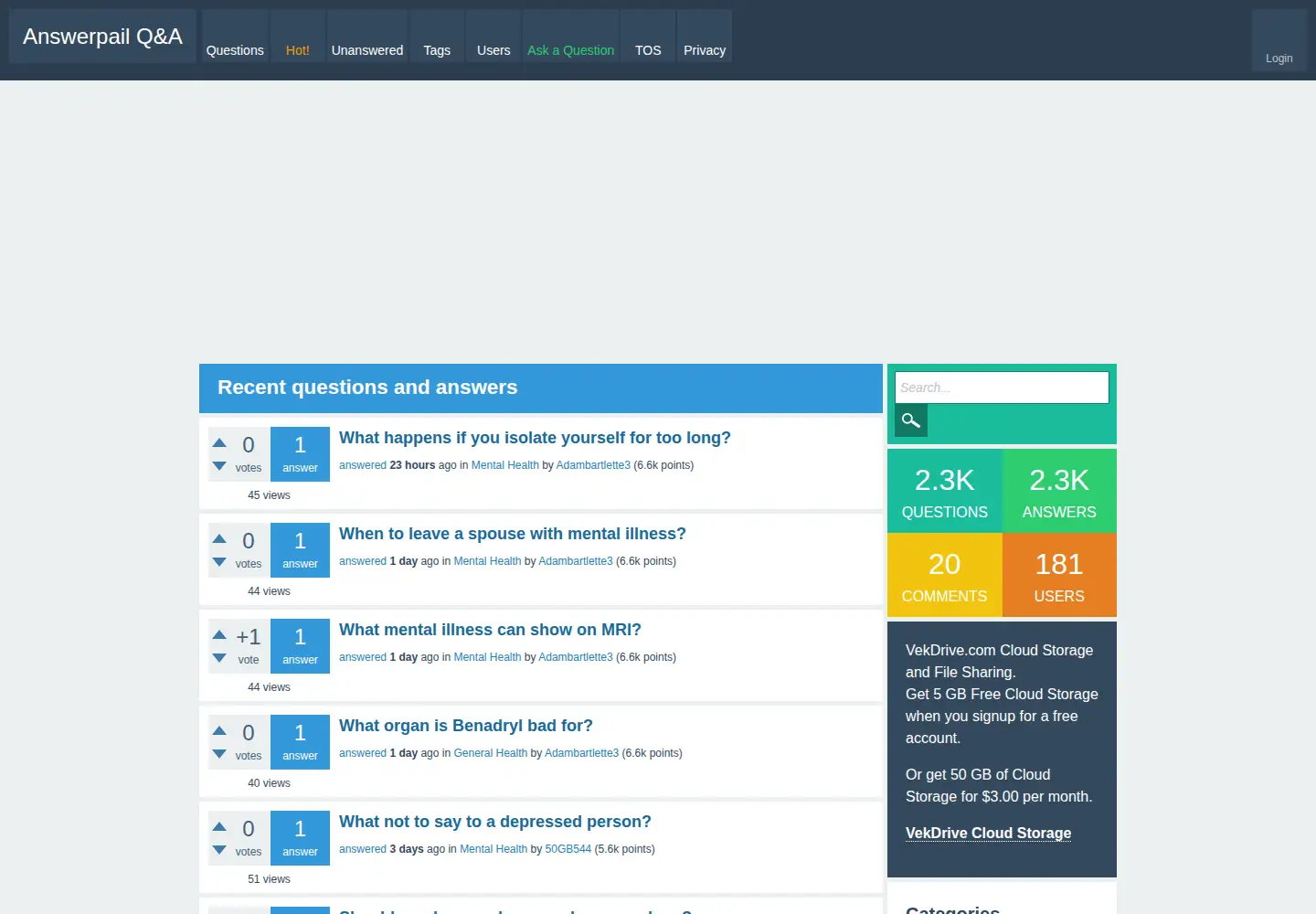Open the Users page
This screenshot has height=914, width=1316.
493,37
